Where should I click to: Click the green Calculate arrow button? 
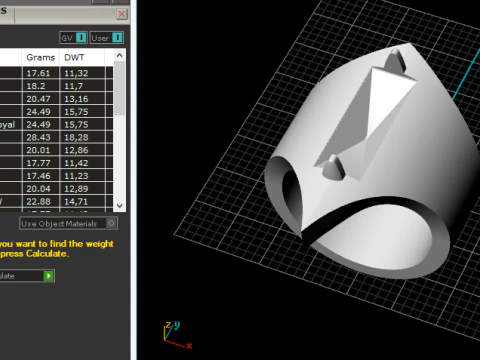(x=49, y=276)
